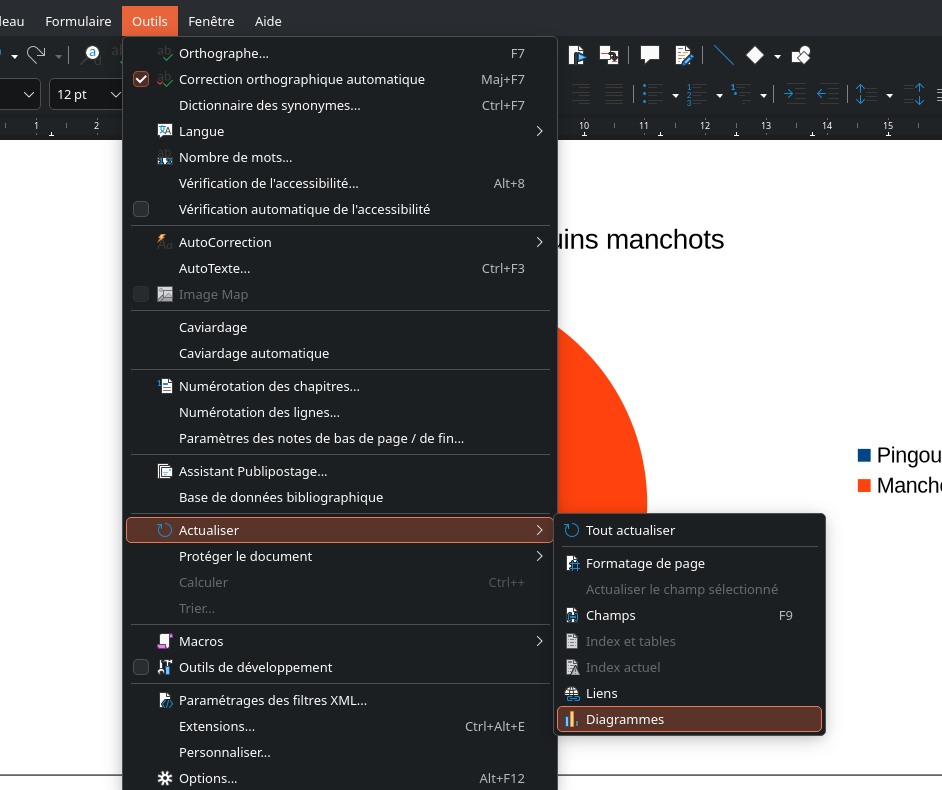Click the horizontal ruler above the document
Viewport: 942px width, 790px height.
(x=750, y=128)
